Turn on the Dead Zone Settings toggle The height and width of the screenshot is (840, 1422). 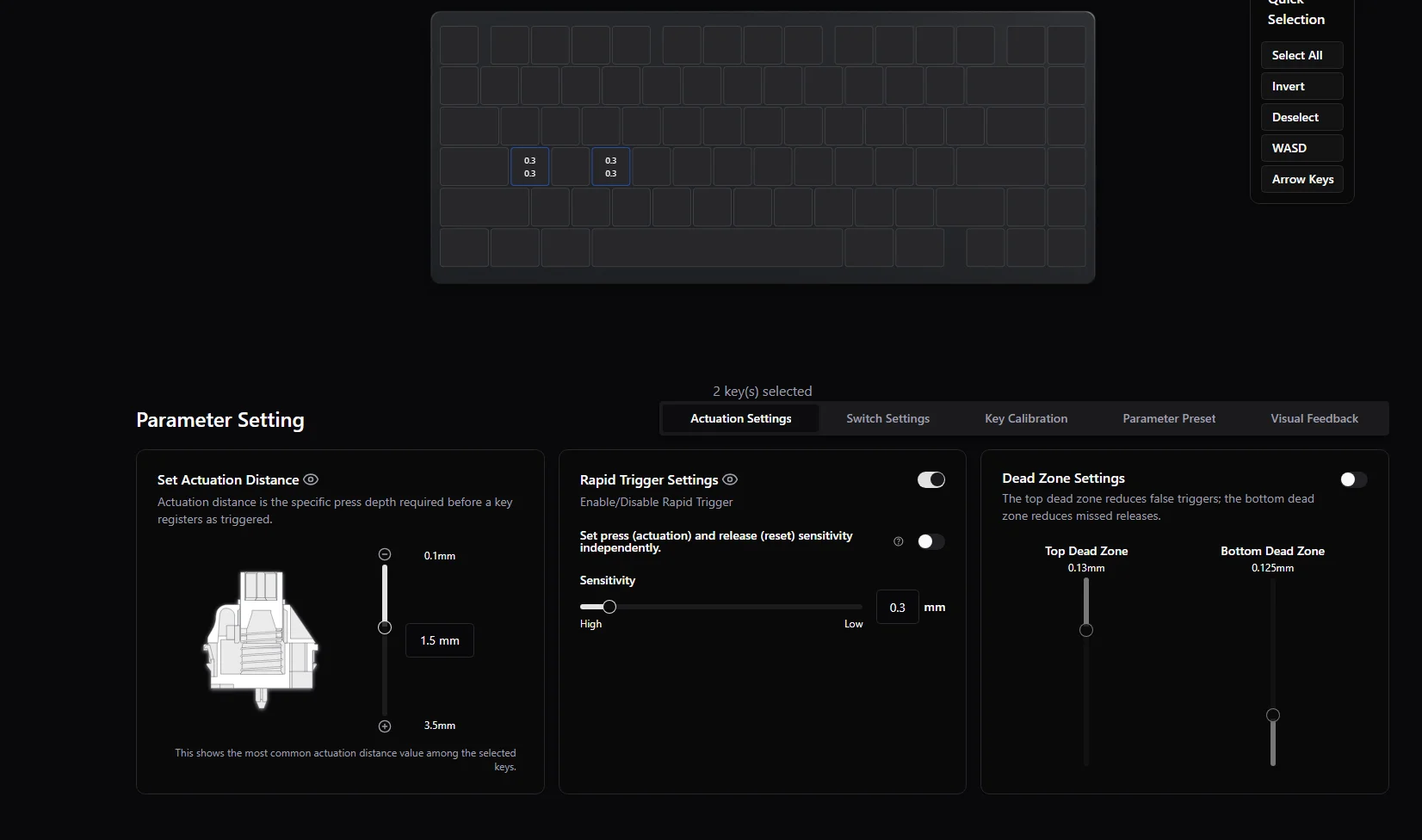pos(1353,479)
